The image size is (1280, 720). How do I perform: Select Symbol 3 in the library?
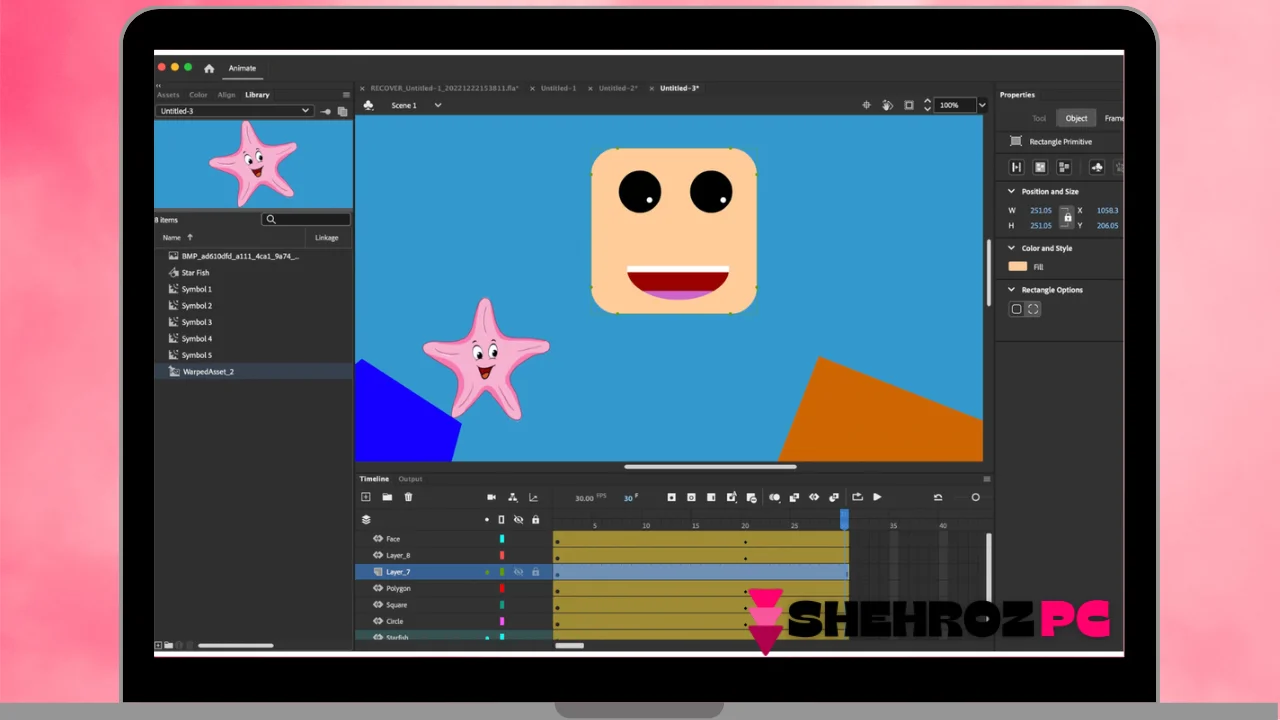point(196,322)
